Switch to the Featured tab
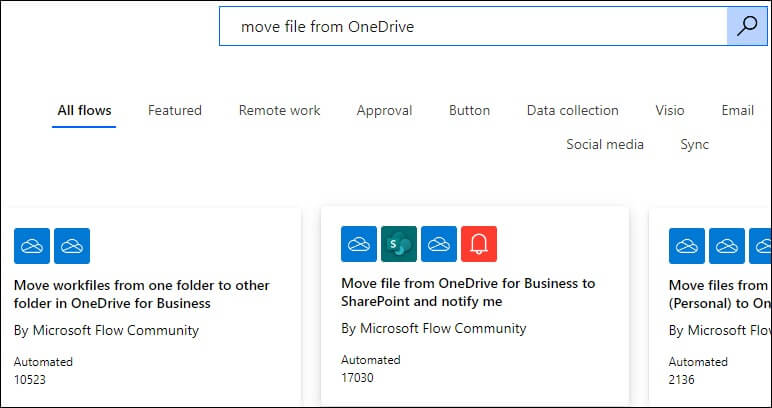The width and height of the screenshot is (772, 408). point(175,110)
